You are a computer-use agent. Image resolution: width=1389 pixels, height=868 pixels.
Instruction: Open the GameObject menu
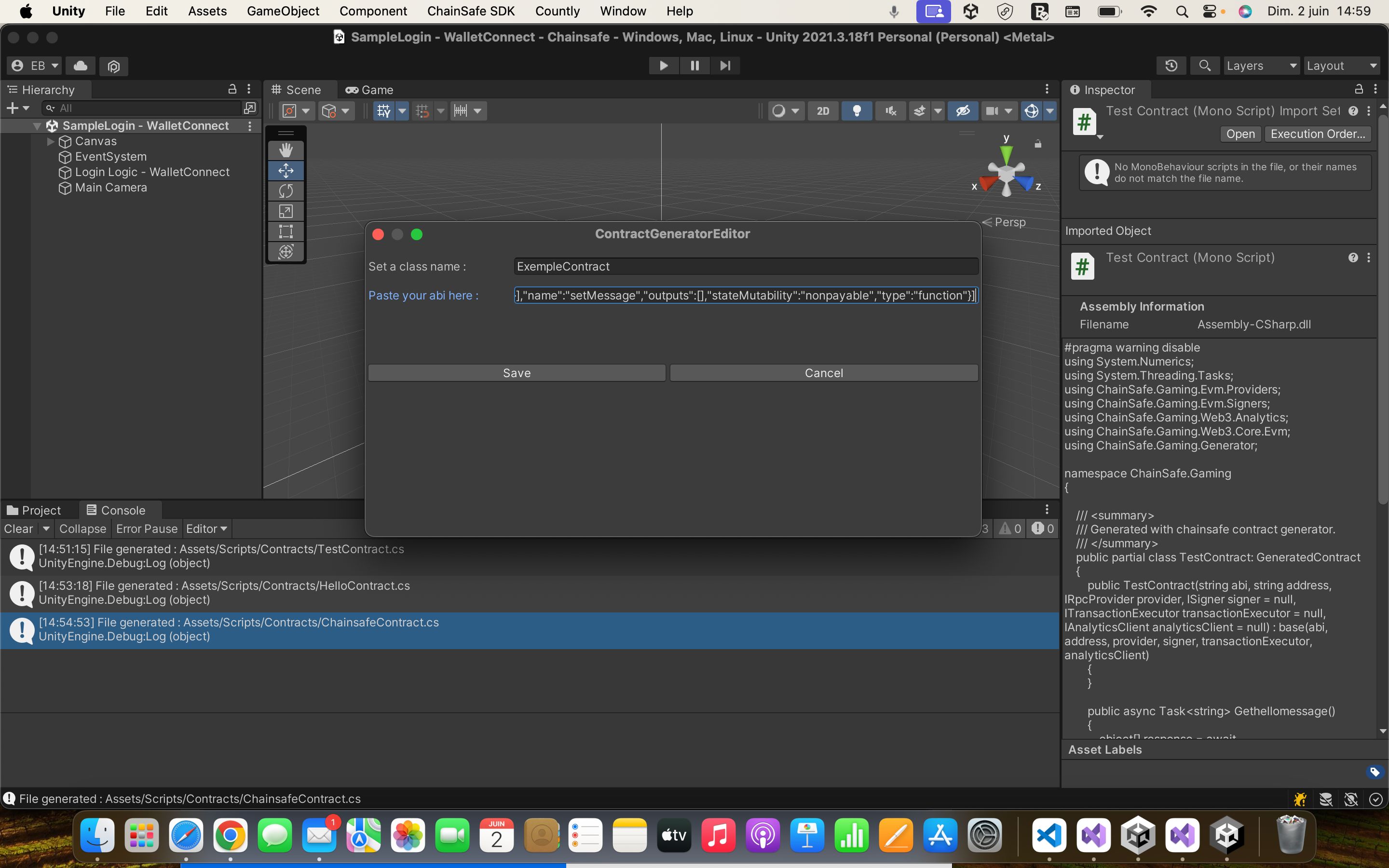(x=283, y=11)
